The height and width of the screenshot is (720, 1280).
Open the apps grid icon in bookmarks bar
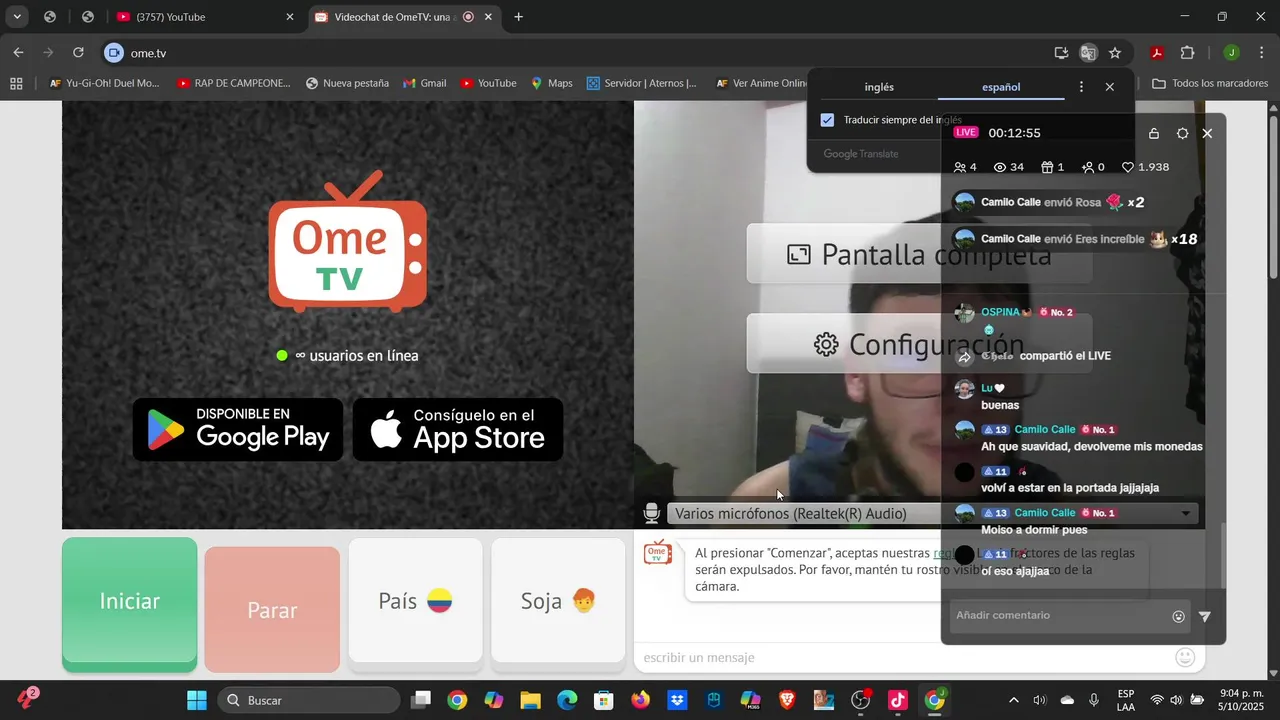click(x=16, y=83)
